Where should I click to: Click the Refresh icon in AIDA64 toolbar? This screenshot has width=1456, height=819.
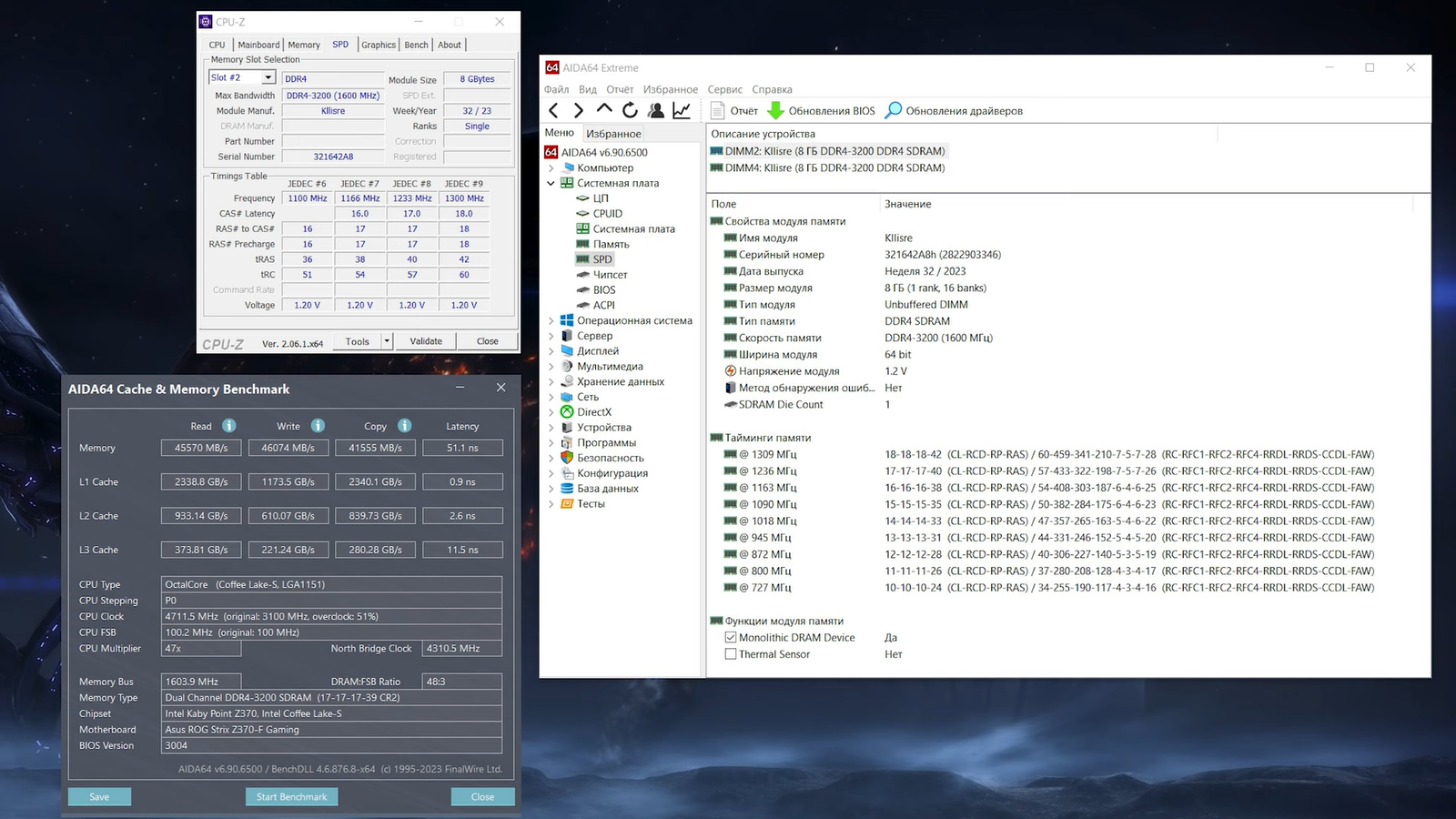pos(630,111)
